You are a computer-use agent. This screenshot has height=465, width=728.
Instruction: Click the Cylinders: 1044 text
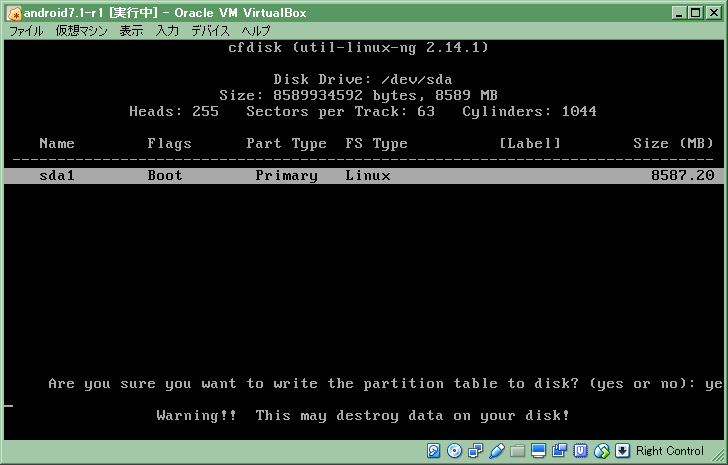click(529, 111)
